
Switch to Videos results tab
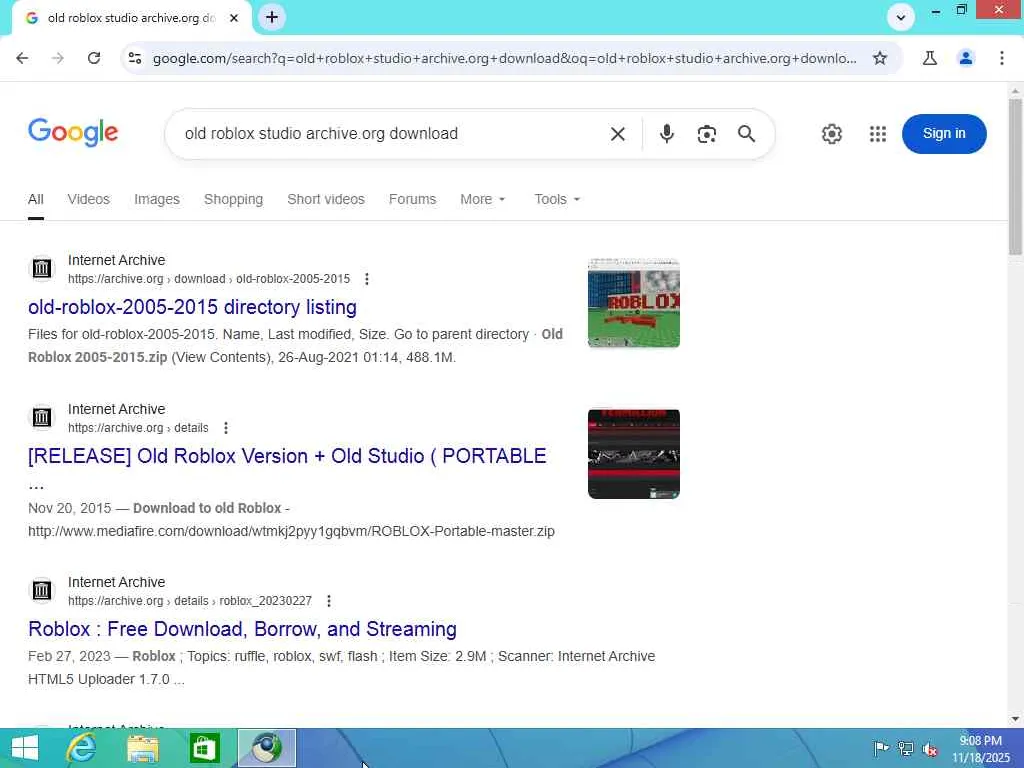pos(88,199)
